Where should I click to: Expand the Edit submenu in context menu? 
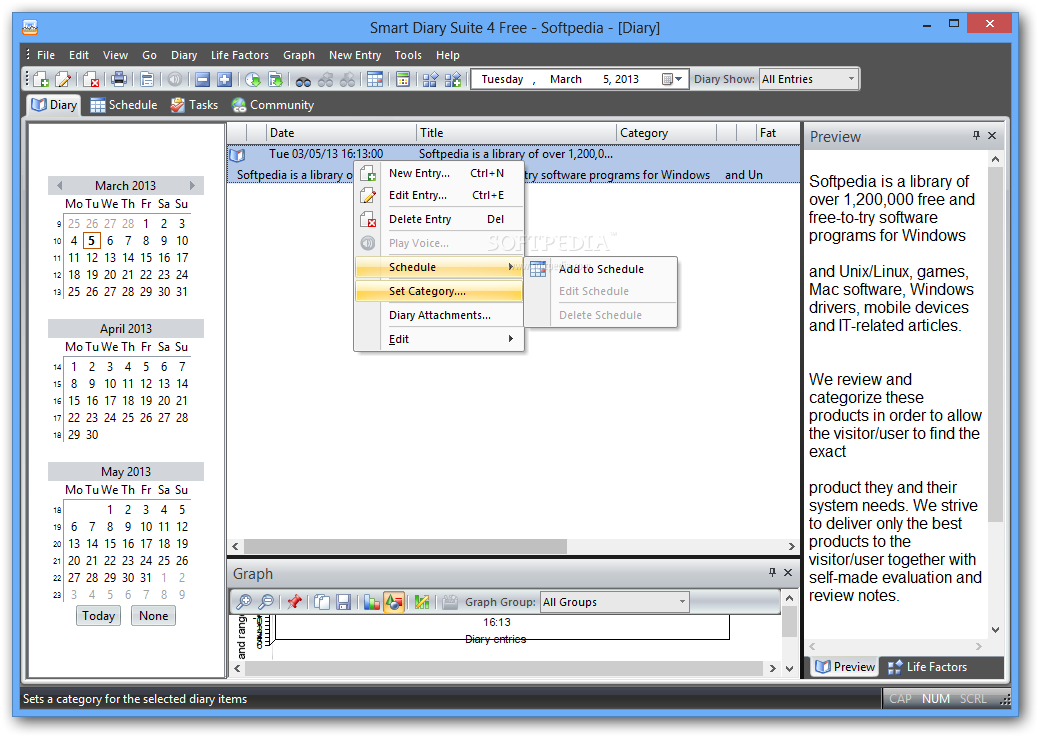[510, 339]
